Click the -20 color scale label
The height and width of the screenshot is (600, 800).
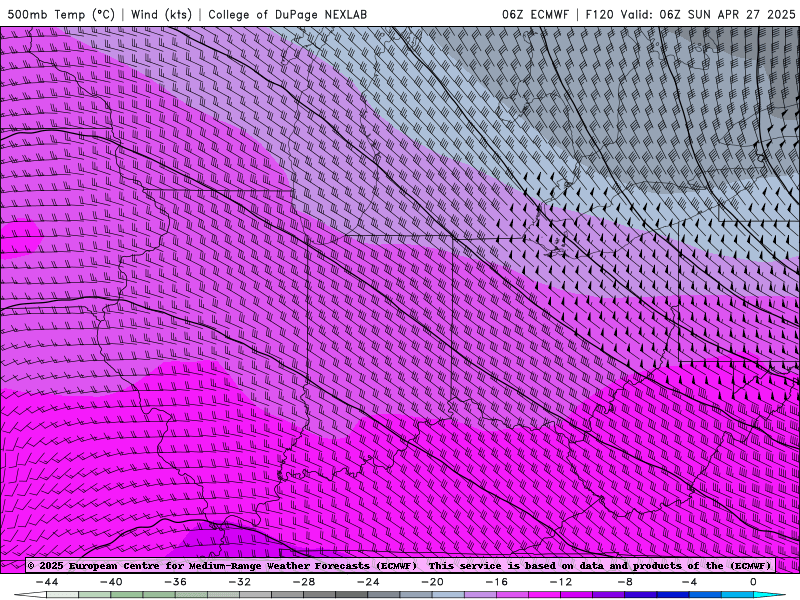pos(433,582)
